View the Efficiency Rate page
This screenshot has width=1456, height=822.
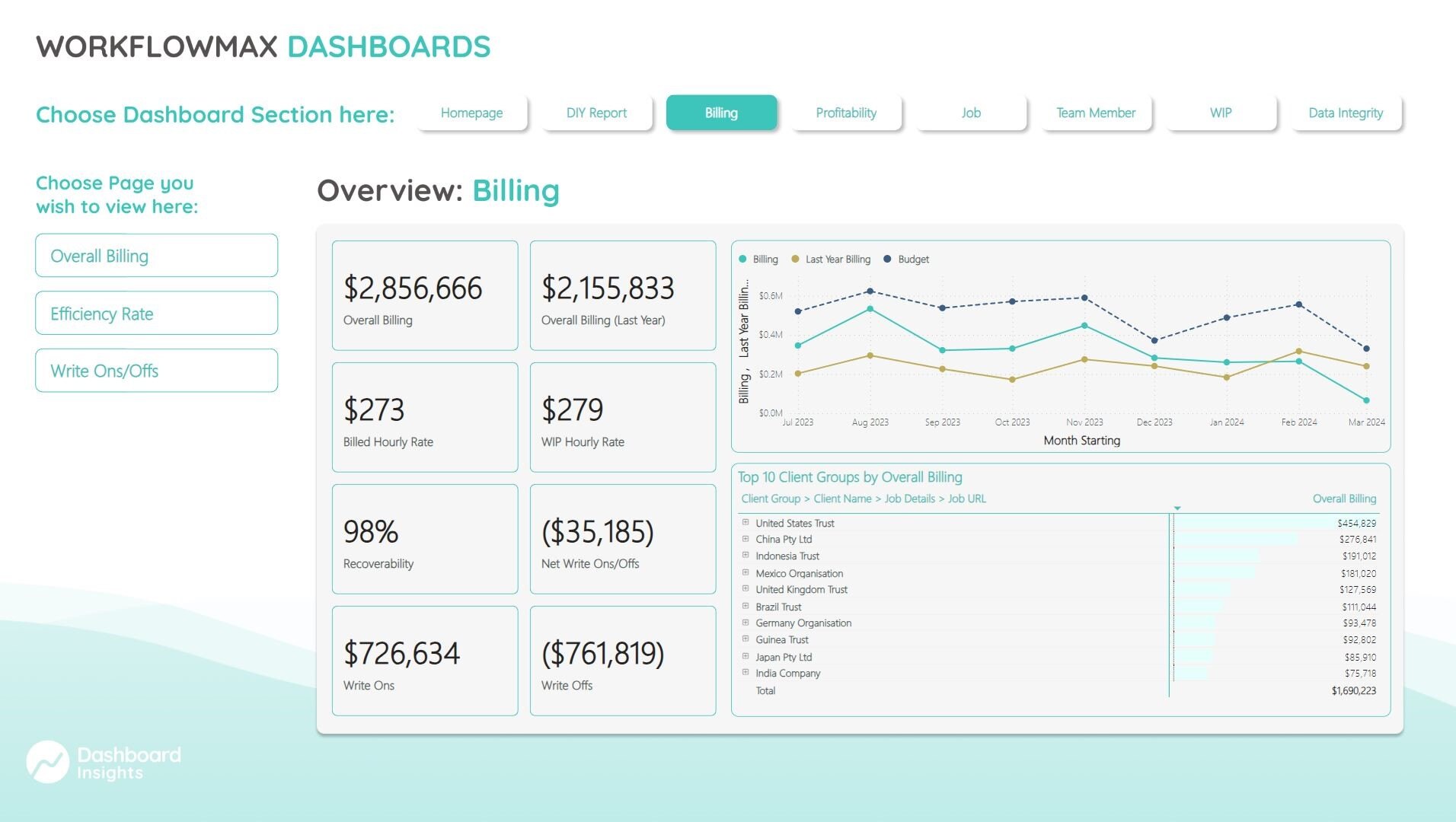157,313
